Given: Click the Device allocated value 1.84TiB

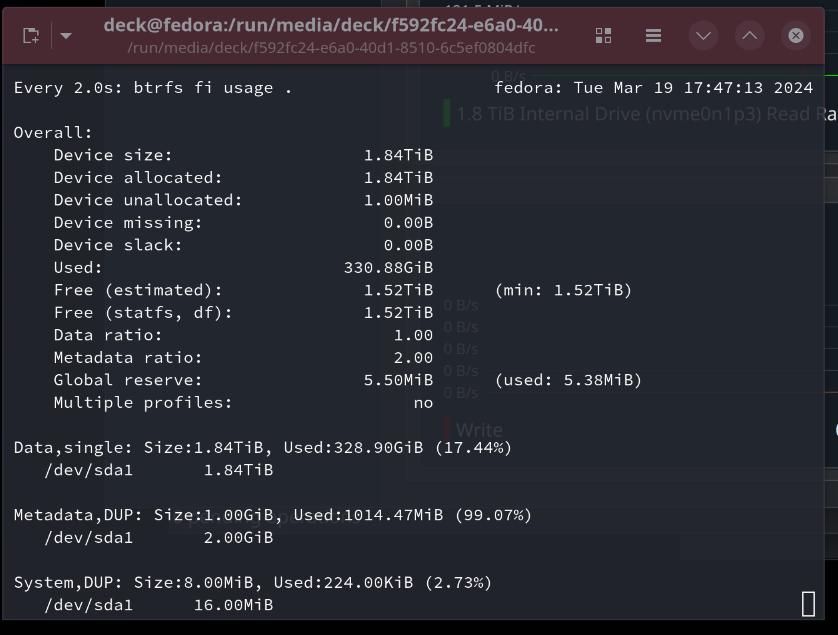Looking at the screenshot, I should (398, 177).
